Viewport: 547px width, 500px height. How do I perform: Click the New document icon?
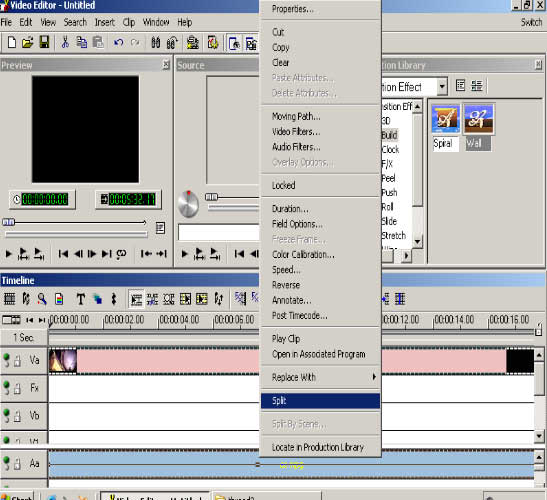tap(12, 43)
